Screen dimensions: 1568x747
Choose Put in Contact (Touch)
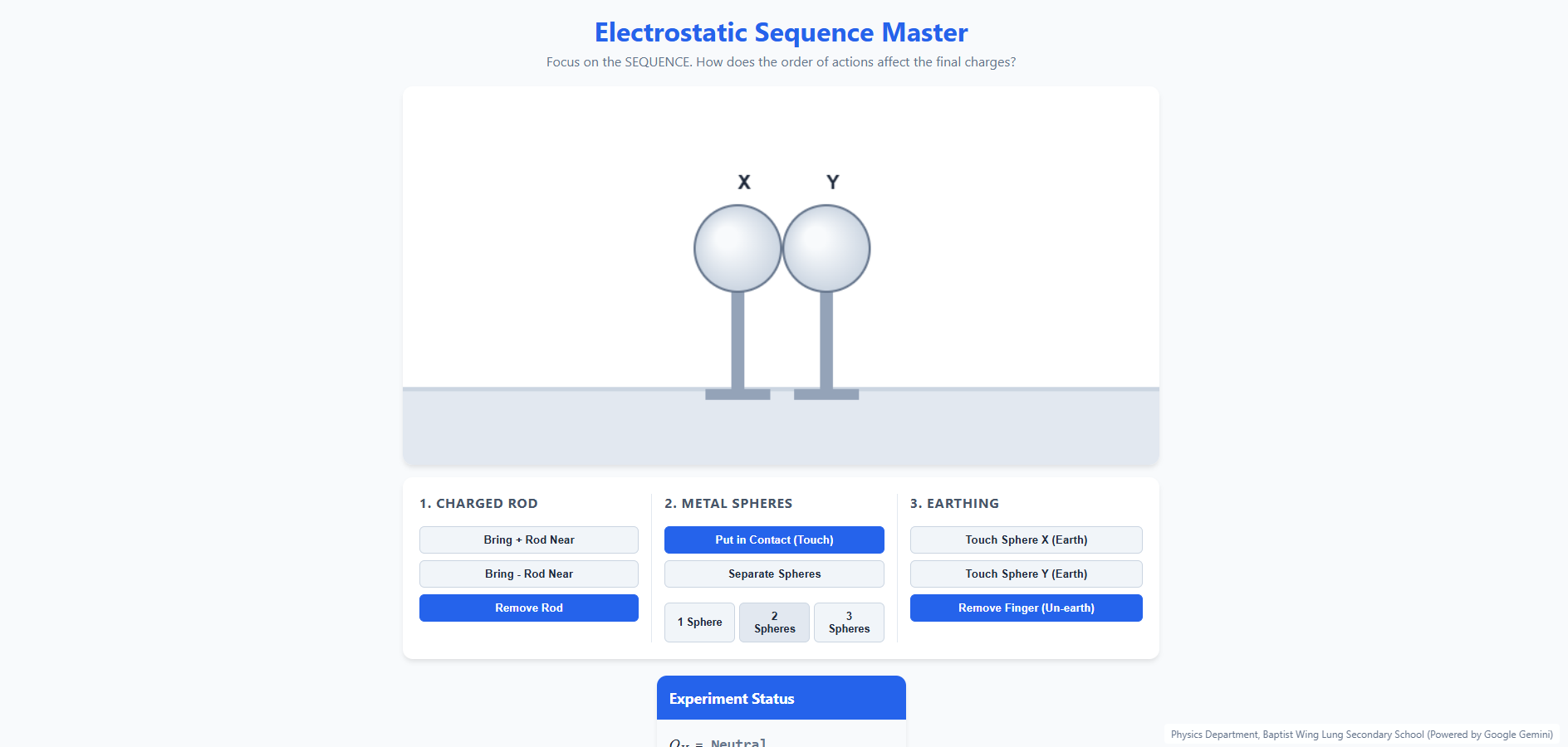tap(774, 539)
